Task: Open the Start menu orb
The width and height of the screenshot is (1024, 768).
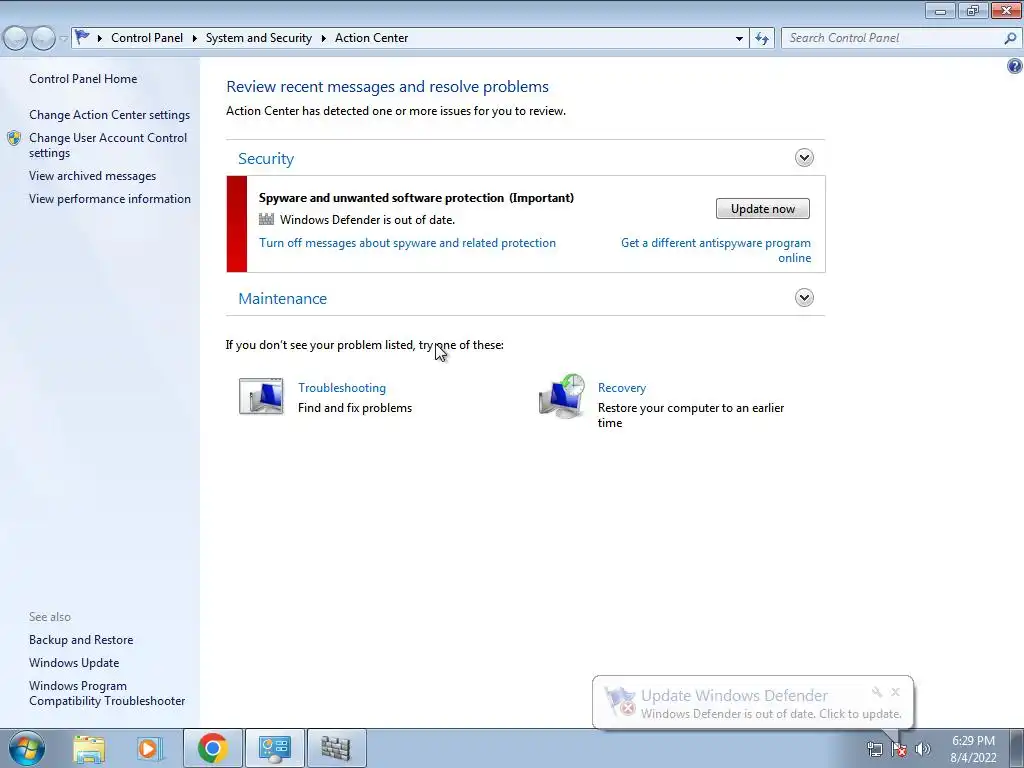Action: point(26,748)
